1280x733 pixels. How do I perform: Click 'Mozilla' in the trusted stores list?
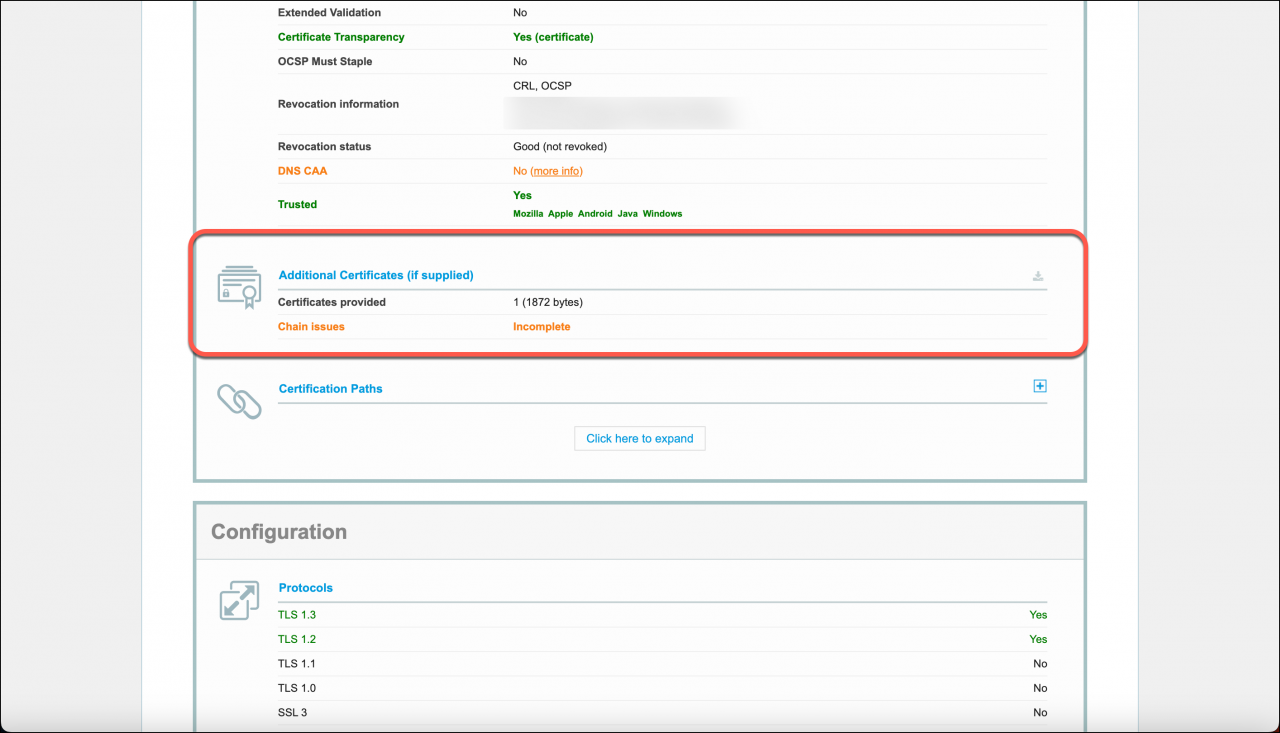(x=528, y=214)
